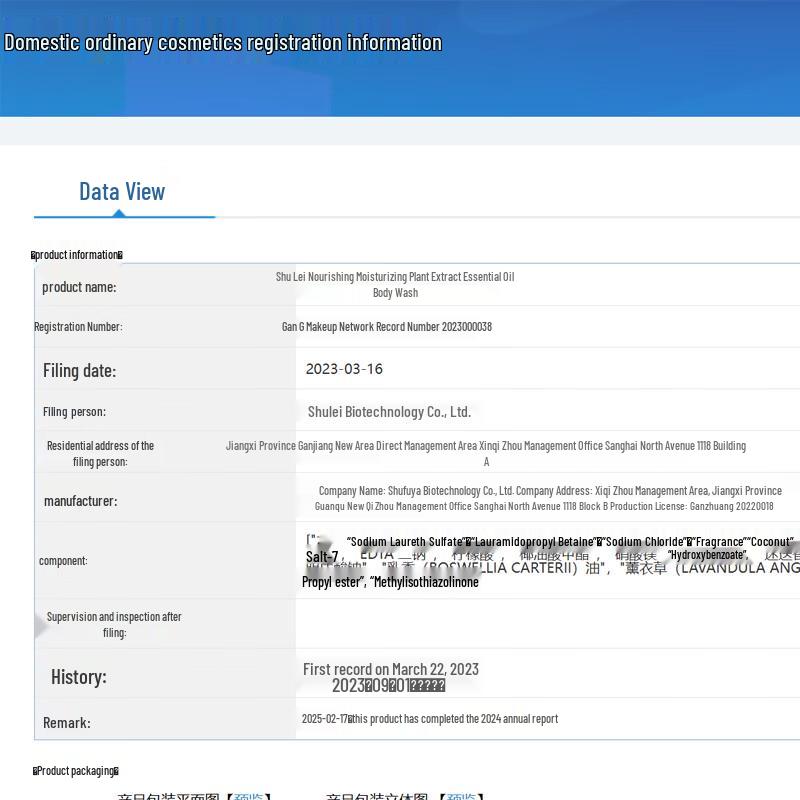This screenshot has height=800, width=800.
Task: Open the Data View tab
Action: [x=122, y=192]
